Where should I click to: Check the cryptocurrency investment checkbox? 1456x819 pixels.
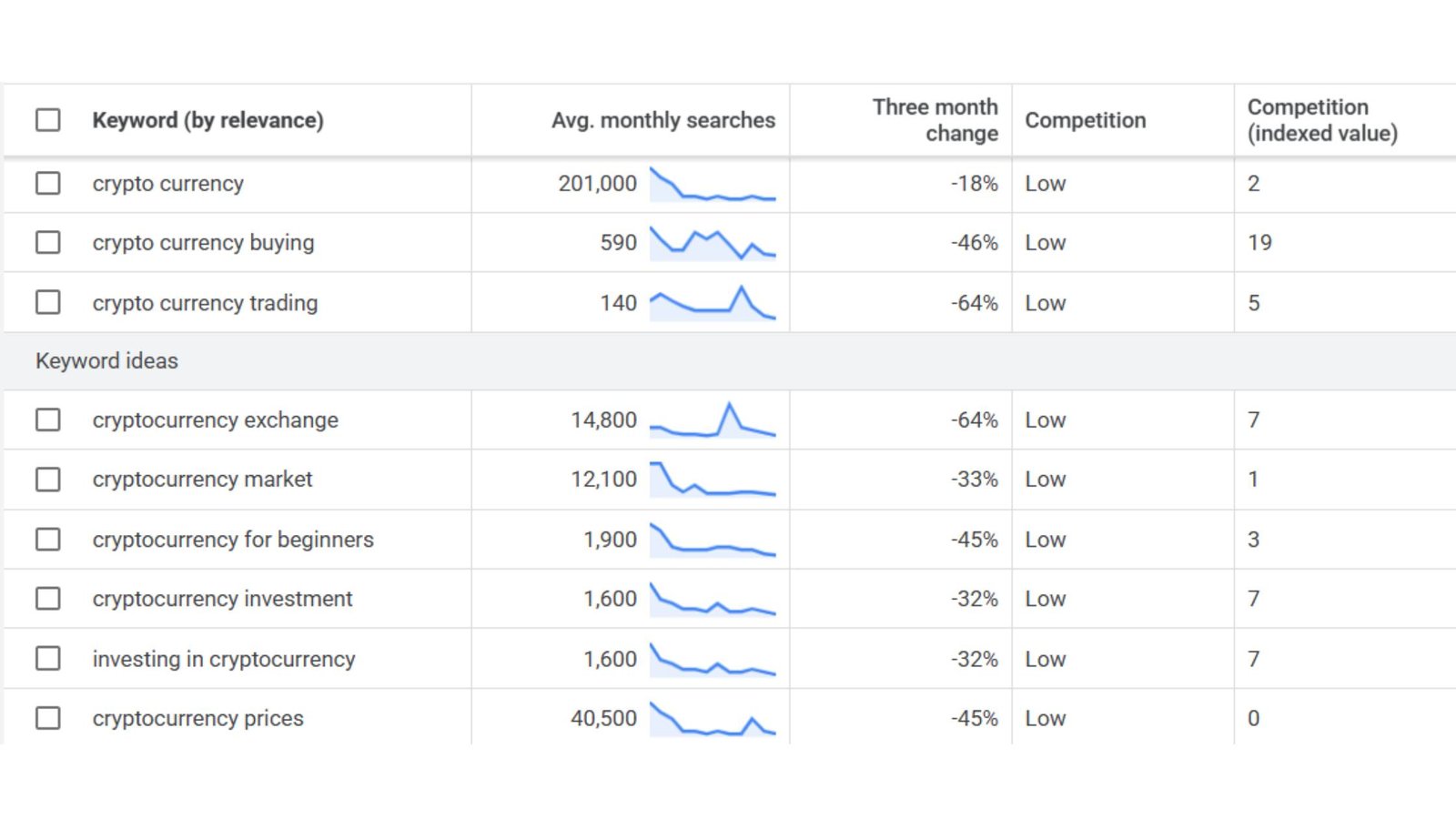(47, 598)
